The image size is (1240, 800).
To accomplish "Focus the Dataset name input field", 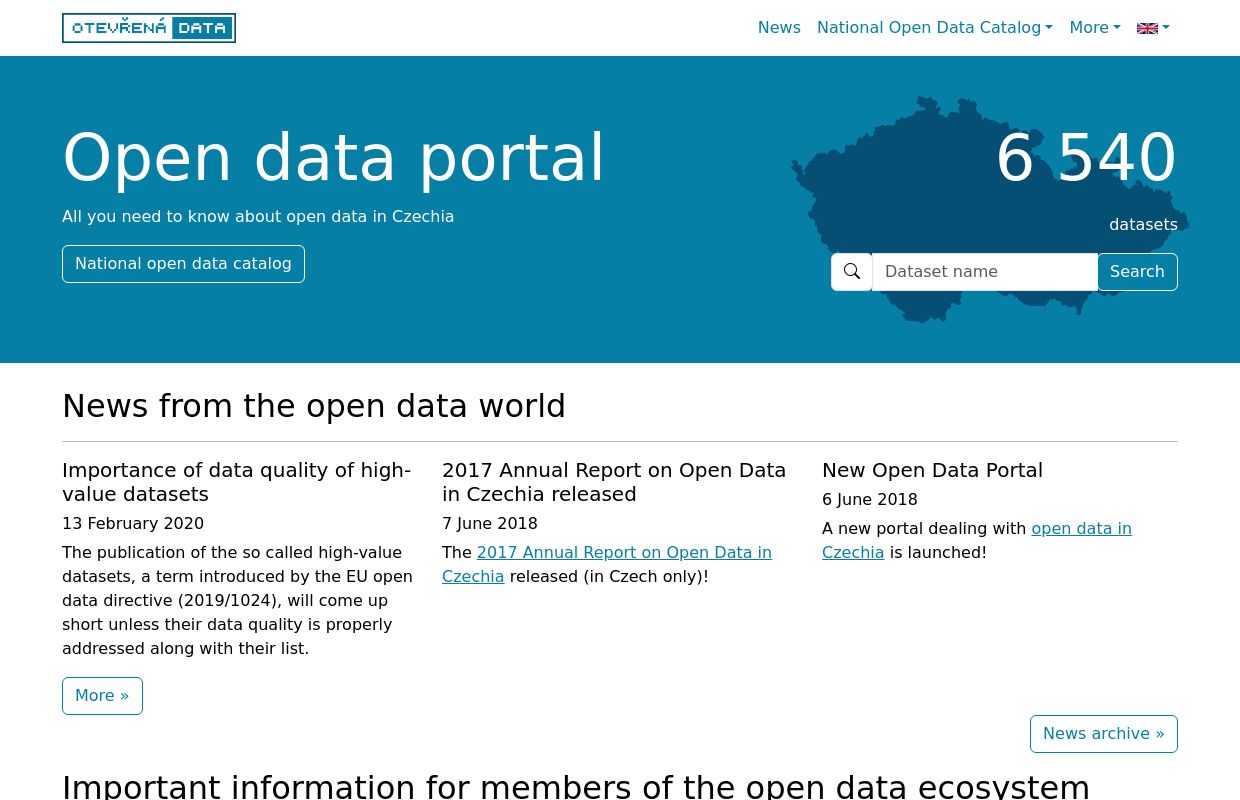I will (985, 272).
